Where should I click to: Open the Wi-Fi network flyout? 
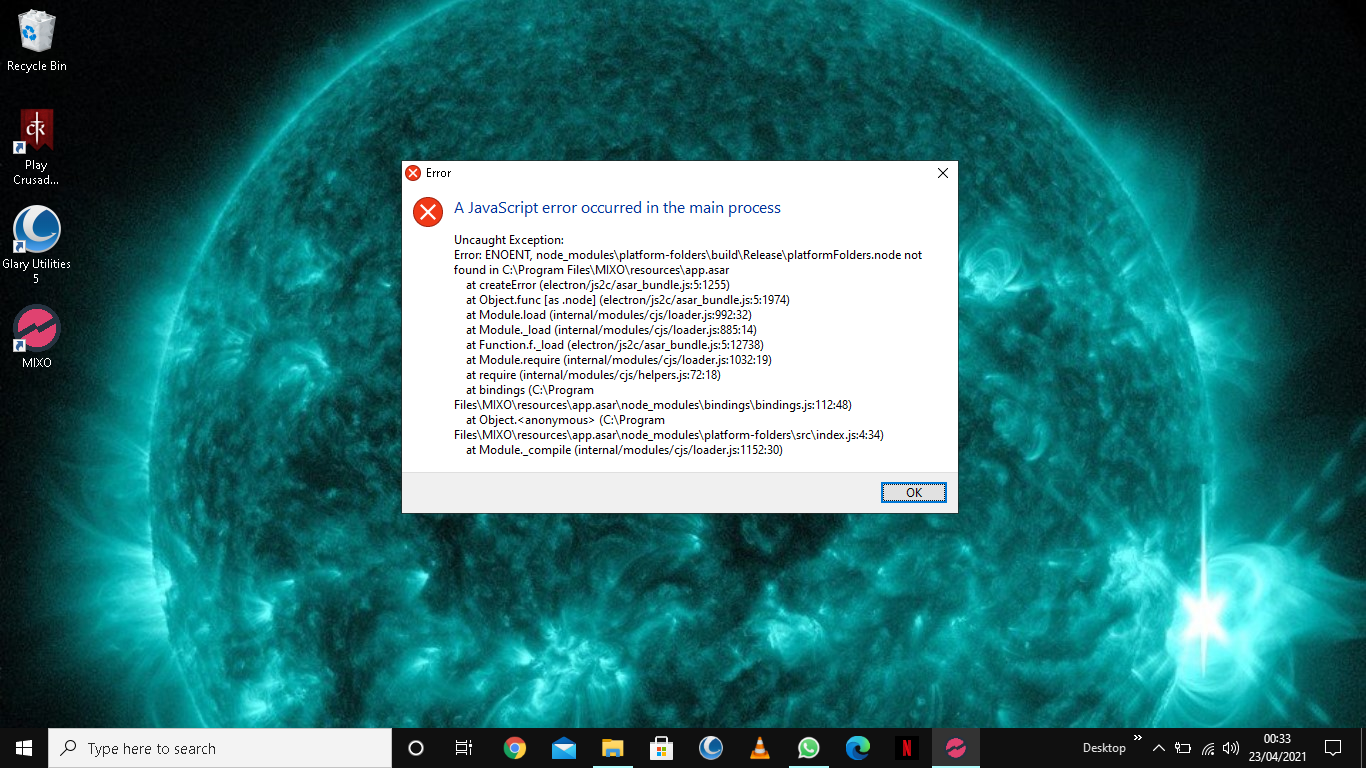(x=1207, y=748)
